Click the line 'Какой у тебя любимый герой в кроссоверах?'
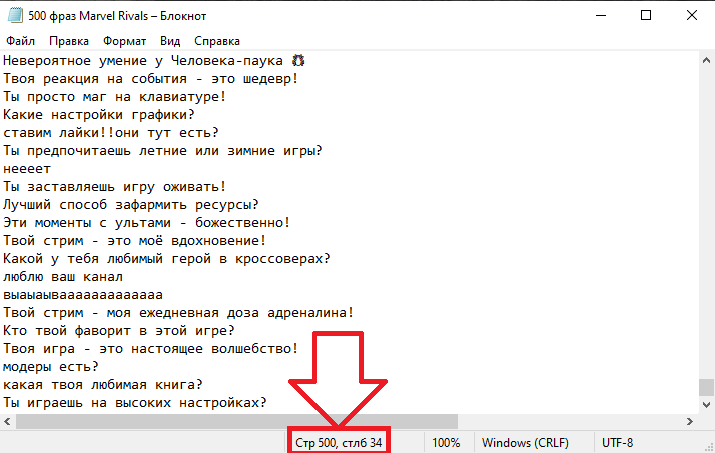The width and height of the screenshot is (715, 453). click(x=166, y=259)
